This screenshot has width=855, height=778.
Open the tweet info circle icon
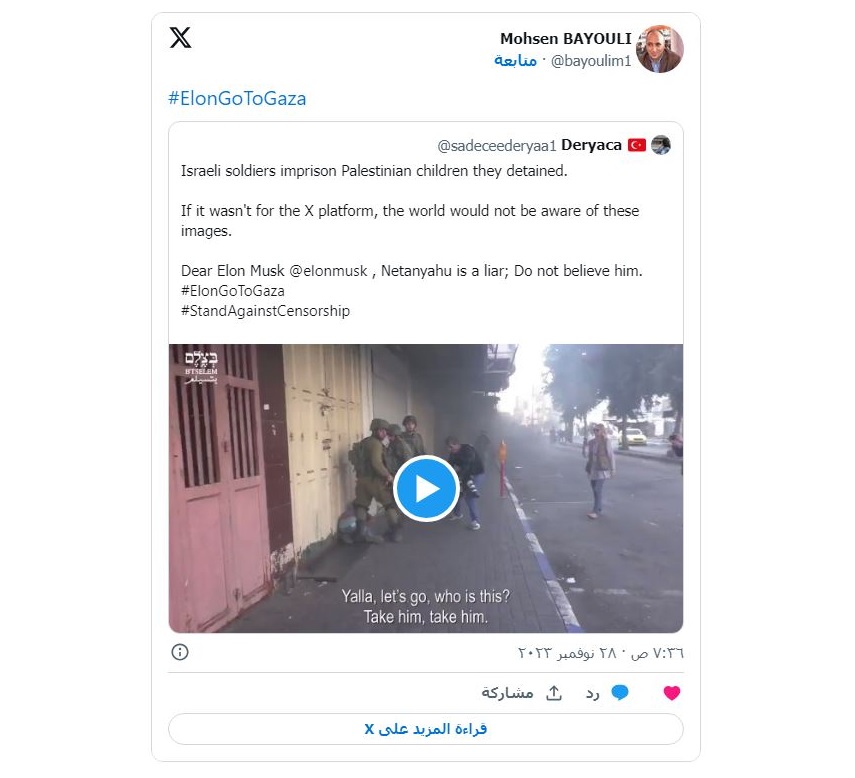(x=180, y=652)
